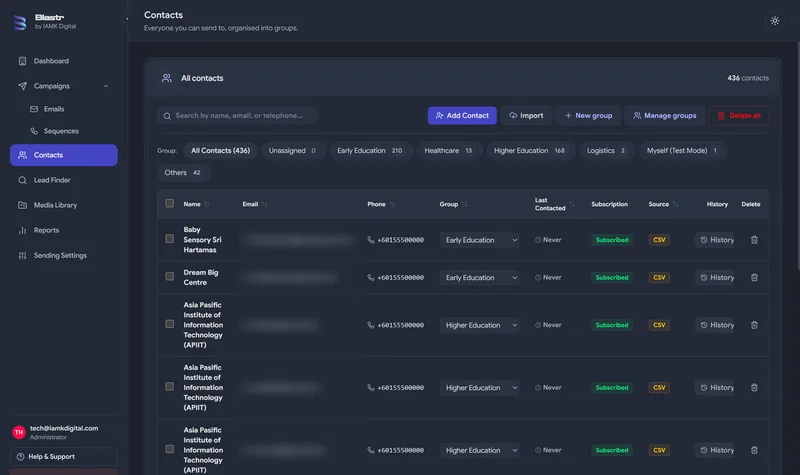This screenshot has width=800, height=475.
Task: Click the magnifier icon in the search bar
Action: pyautogui.click(x=167, y=116)
